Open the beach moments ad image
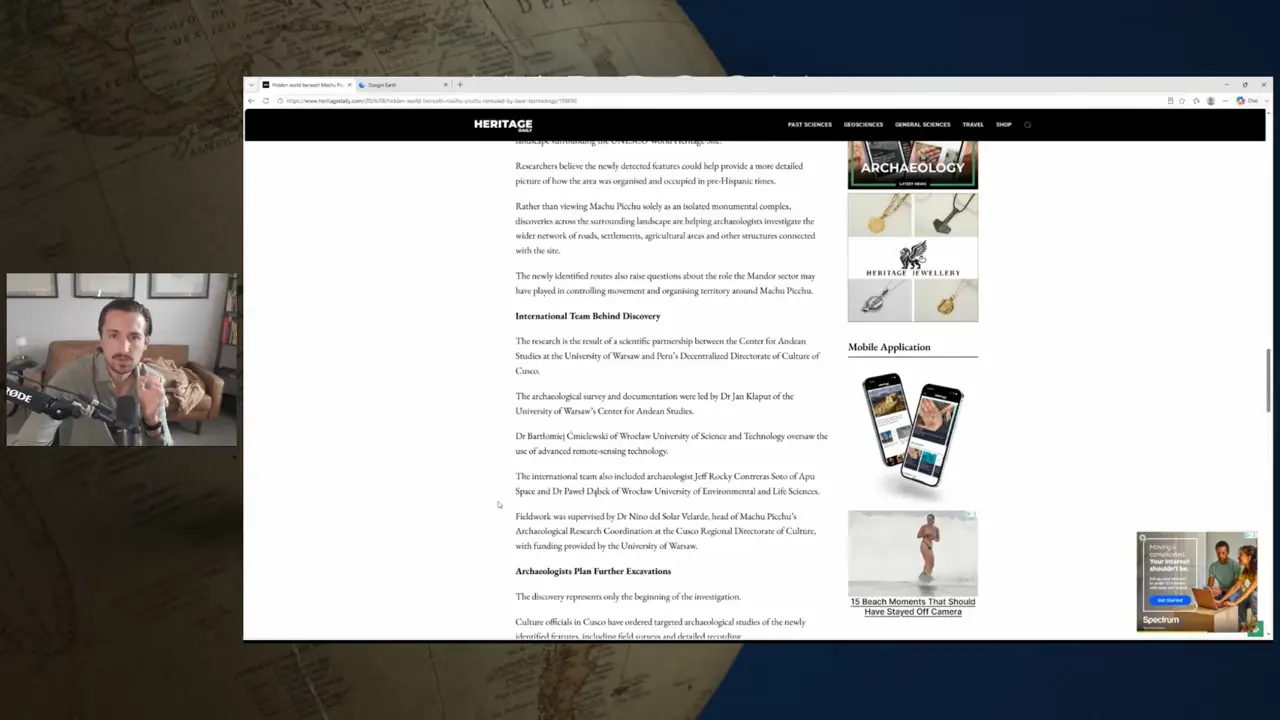 pos(913,553)
